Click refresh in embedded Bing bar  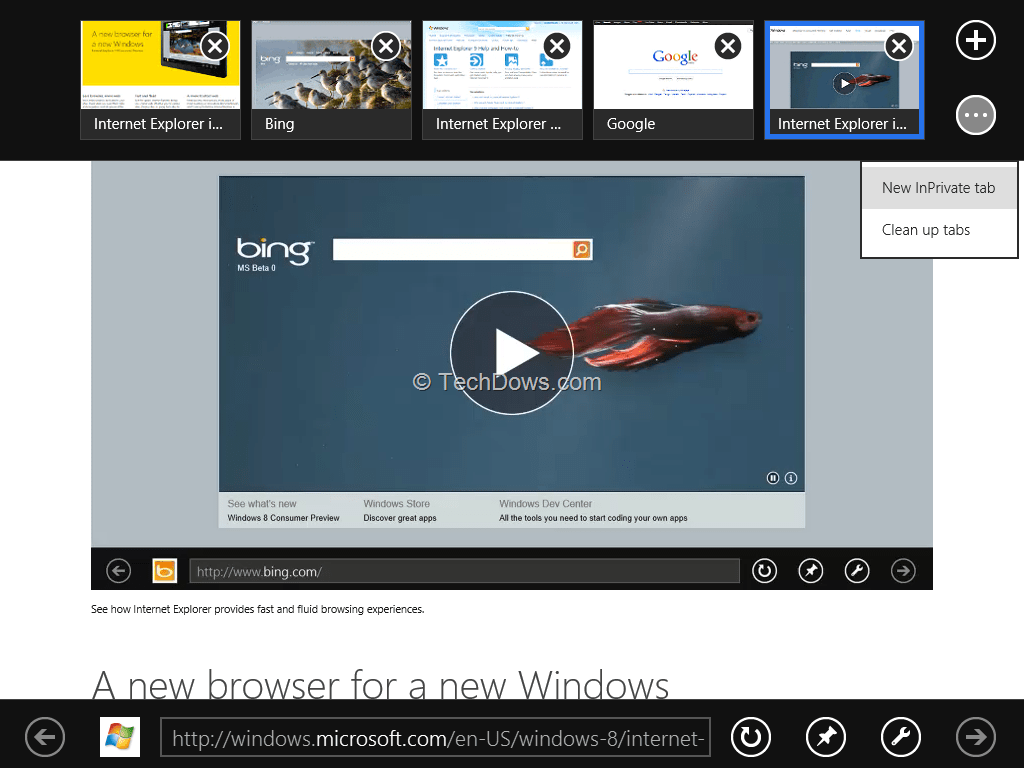coord(764,571)
